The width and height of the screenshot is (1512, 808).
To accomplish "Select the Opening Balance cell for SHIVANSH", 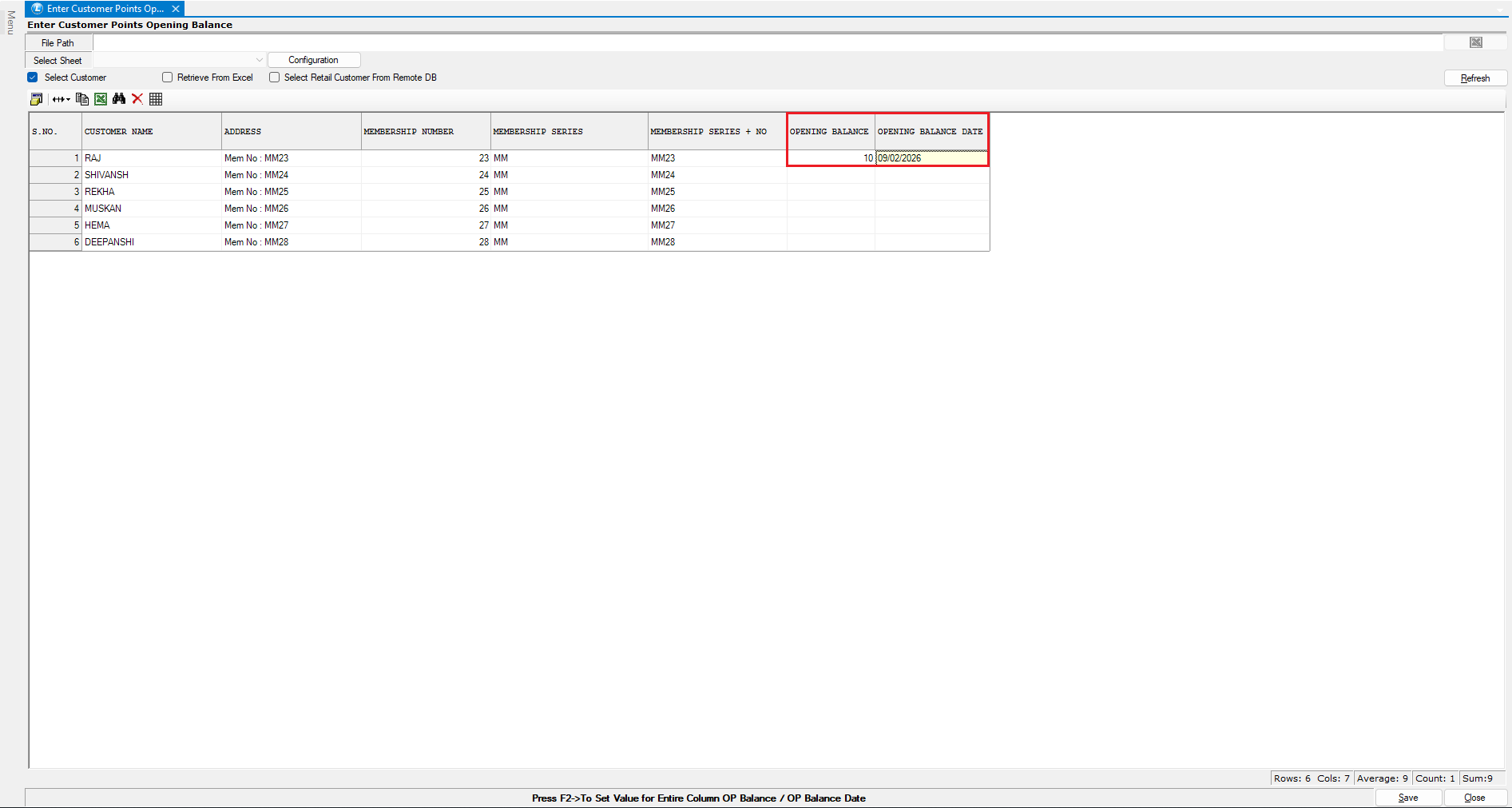I will pyautogui.click(x=830, y=175).
